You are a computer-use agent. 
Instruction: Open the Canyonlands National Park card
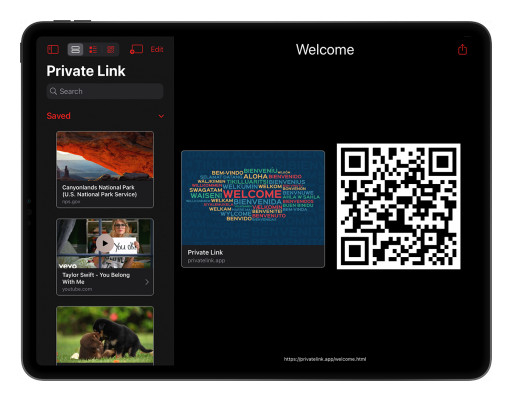click(x=105, y=169)
